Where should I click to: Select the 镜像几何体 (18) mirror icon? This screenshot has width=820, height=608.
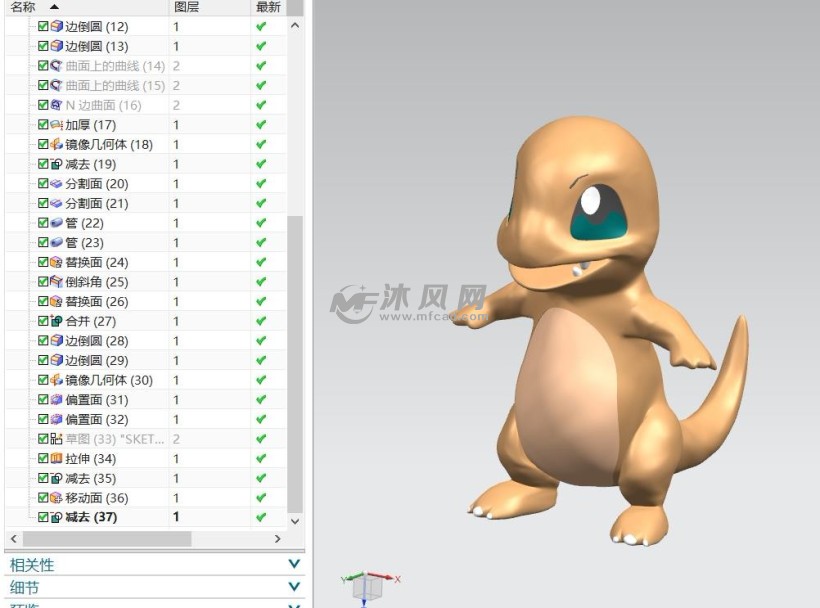pyautogui.click(x=56, y=144)
